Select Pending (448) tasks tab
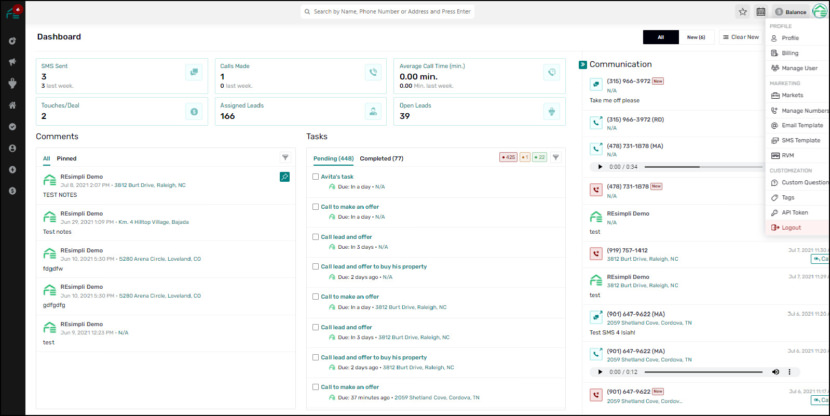The height and width of the screenshot is (416, 830). [x=333, y=158]
